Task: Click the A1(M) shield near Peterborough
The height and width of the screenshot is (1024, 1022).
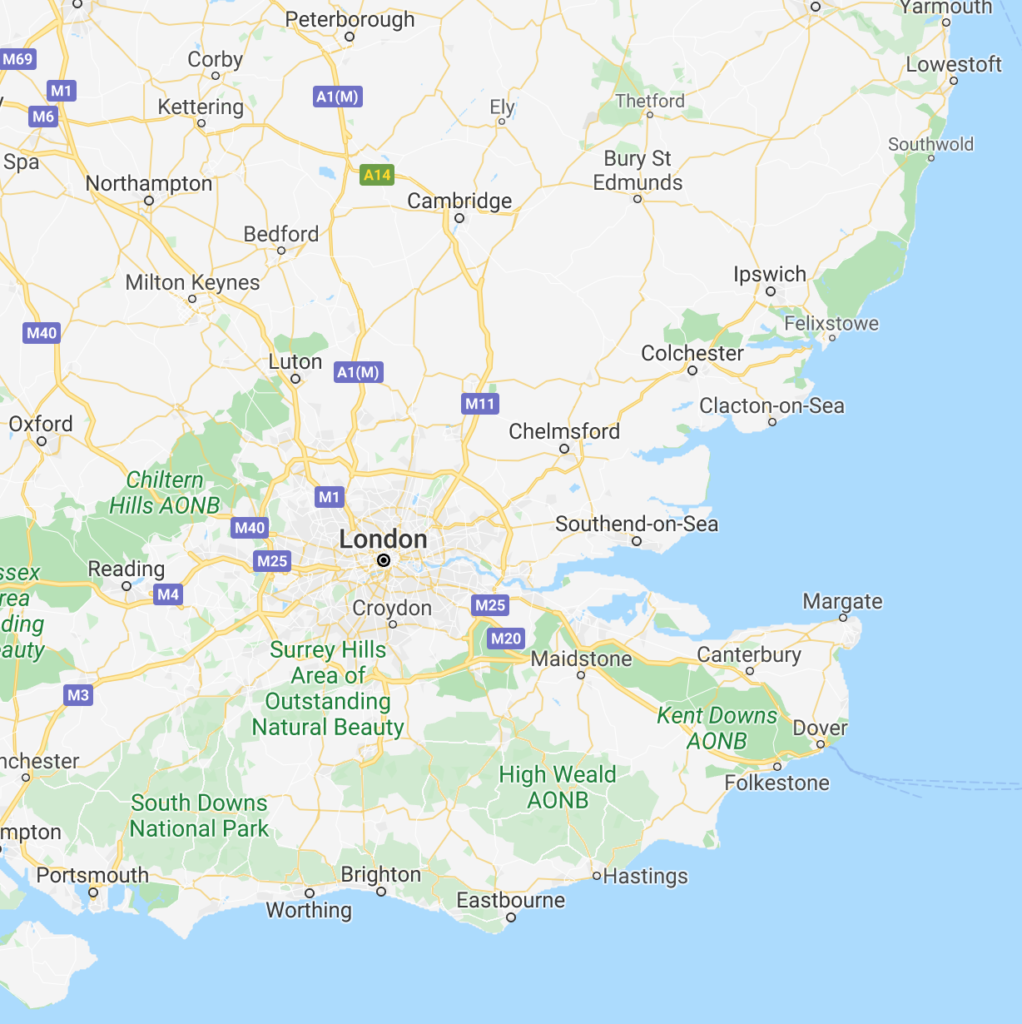Action: point(338,97)
